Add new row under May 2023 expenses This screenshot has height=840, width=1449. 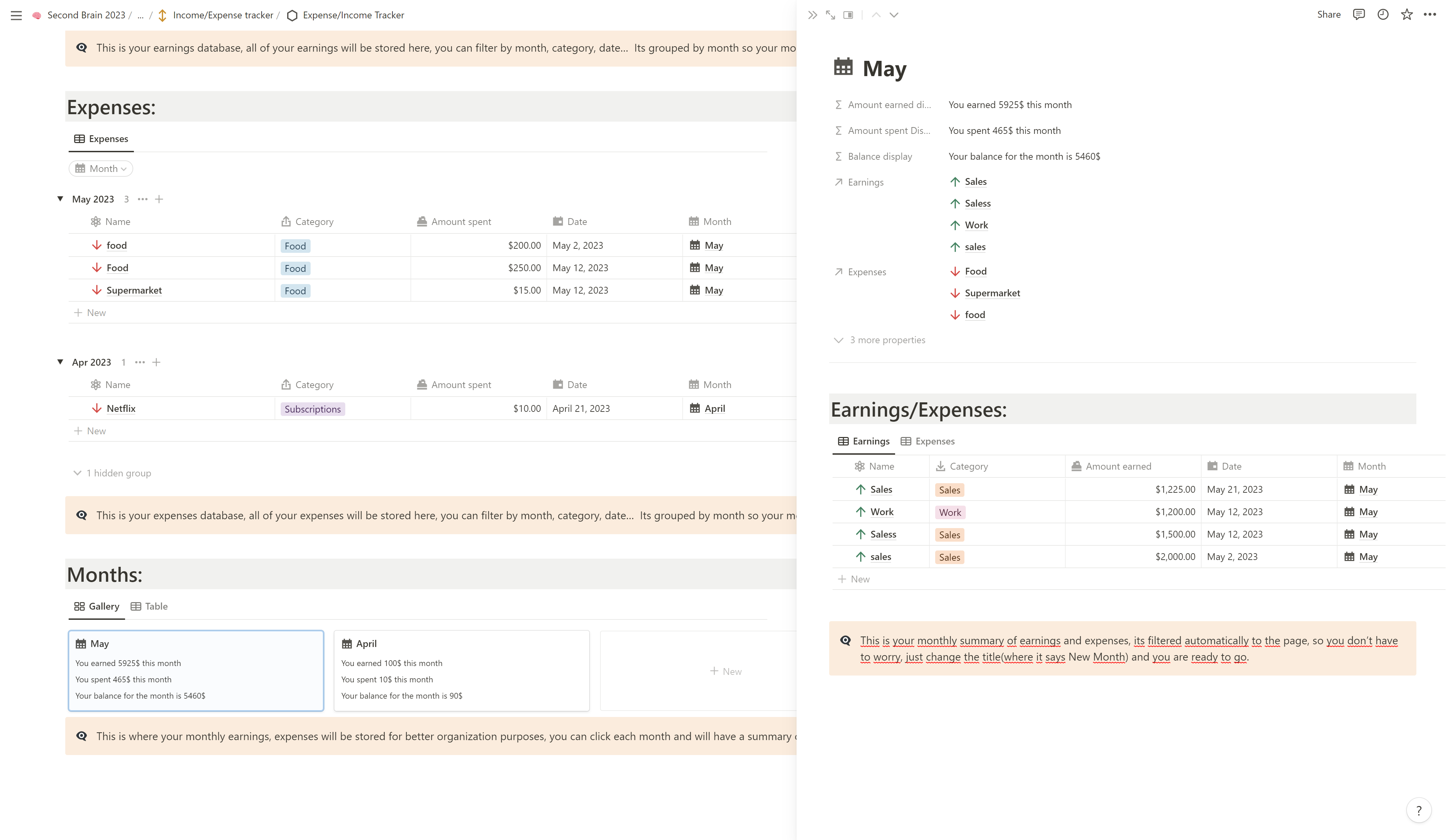[90, 313]
